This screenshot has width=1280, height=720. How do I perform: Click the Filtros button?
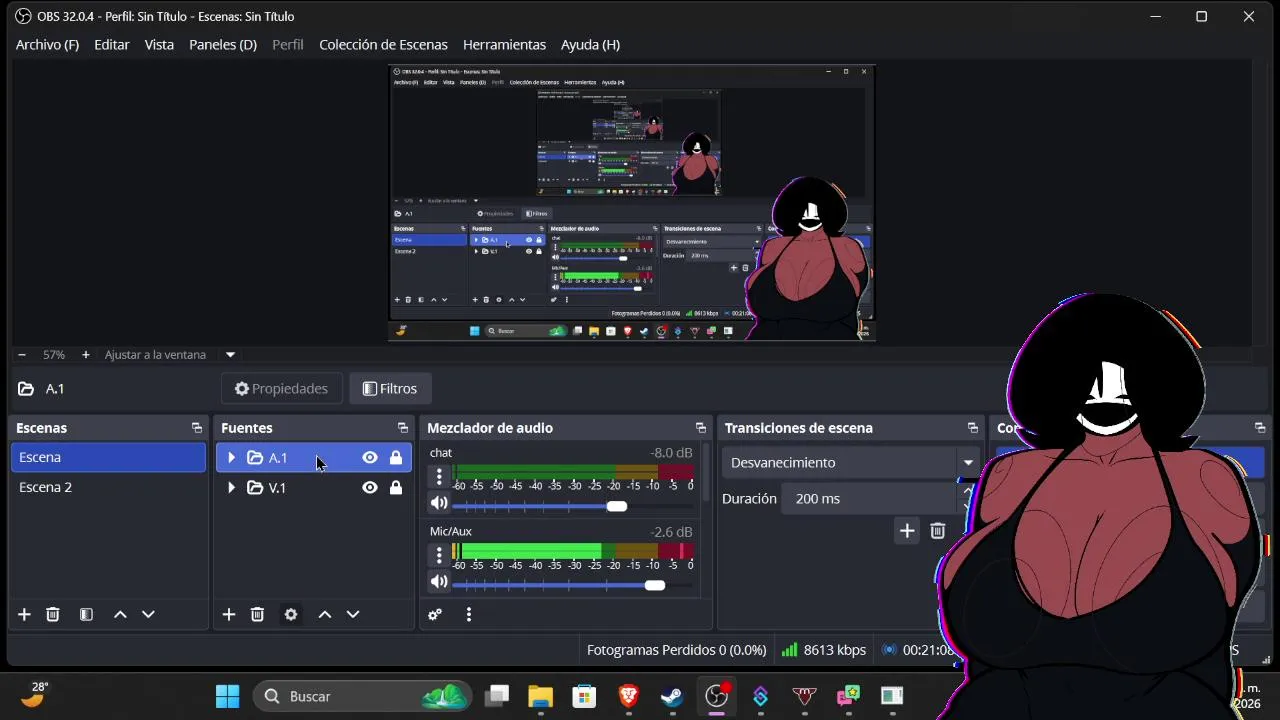point(389,389)
